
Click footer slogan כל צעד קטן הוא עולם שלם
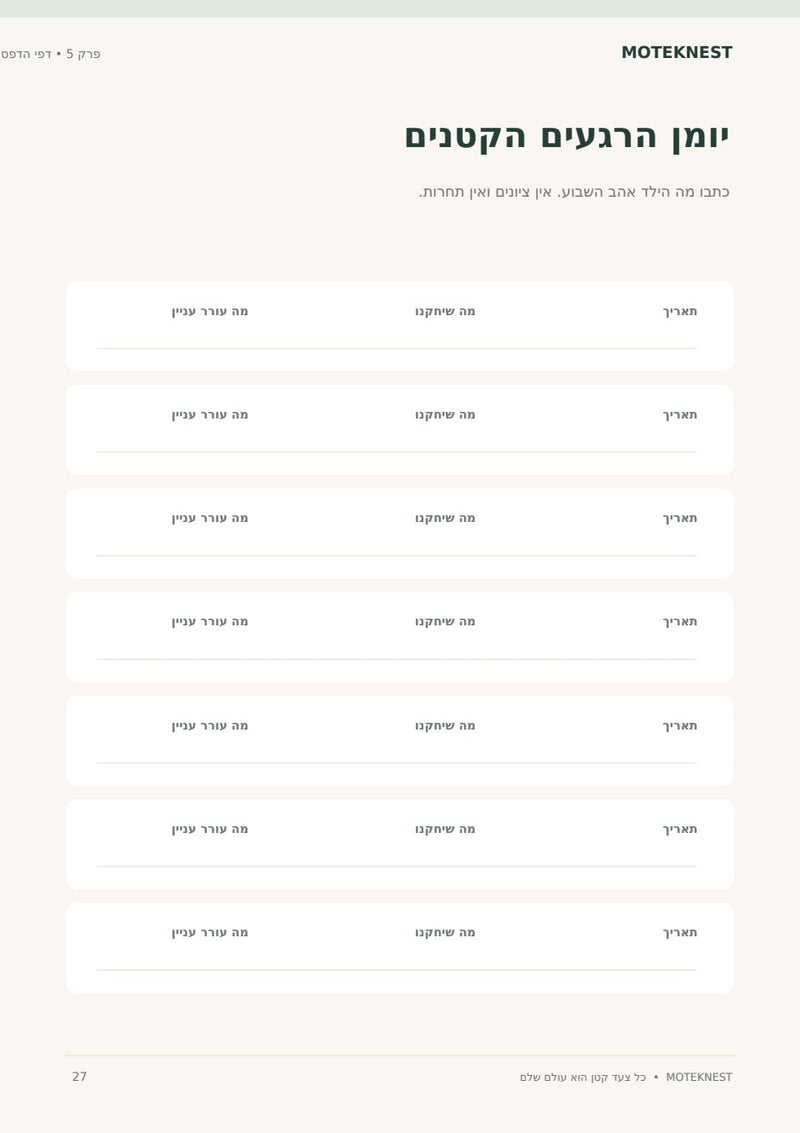pyautogui.click(x=582, y=1077)
